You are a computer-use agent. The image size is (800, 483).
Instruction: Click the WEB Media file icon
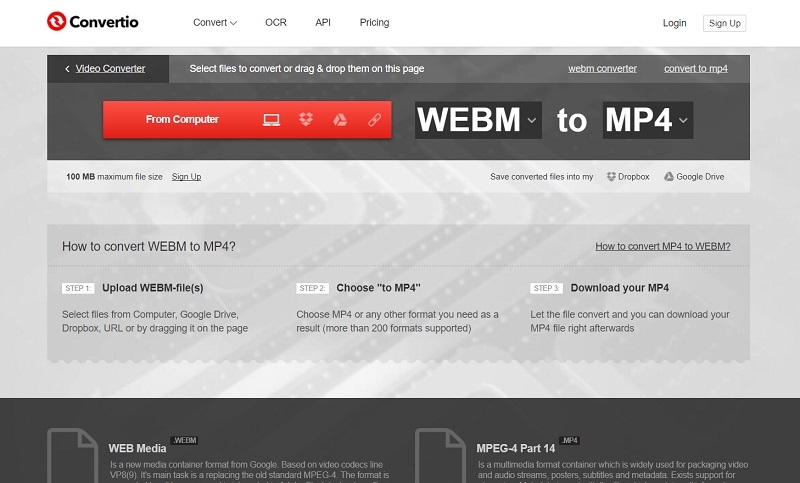point(72,455)
